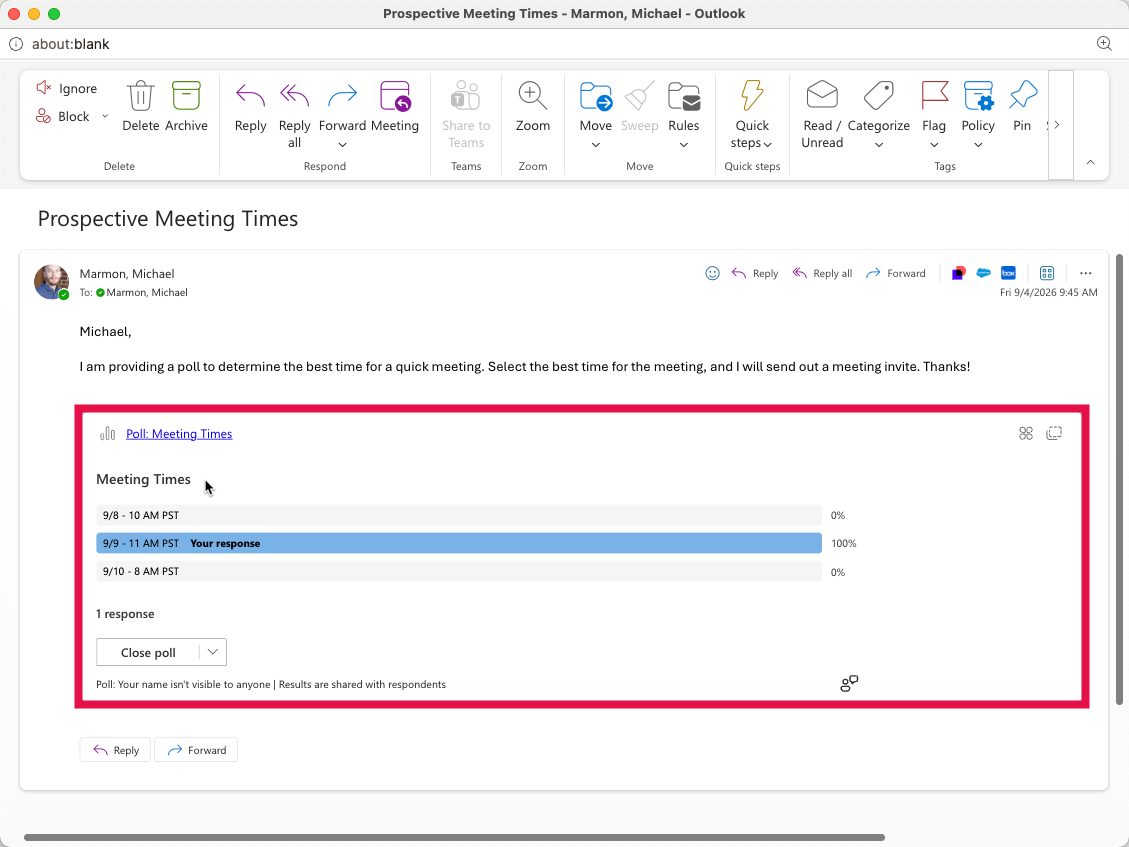The height and width of the screenshot is (847, 1129).
Task: Click the poll feedback icon
Action: (x=850, y=684)
